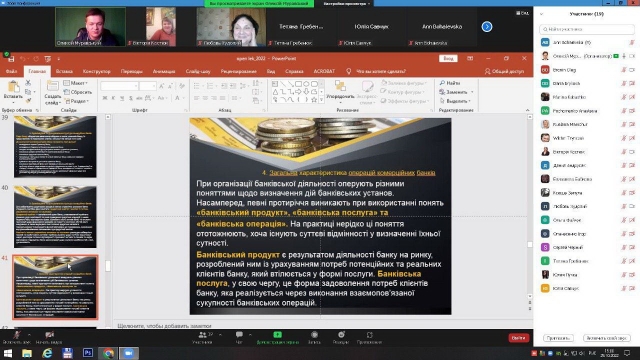The width and height of the screenshot is (640, 360).
Task: Switch to the Конструктор ribbon tab
Action: [x=96, y=71]
